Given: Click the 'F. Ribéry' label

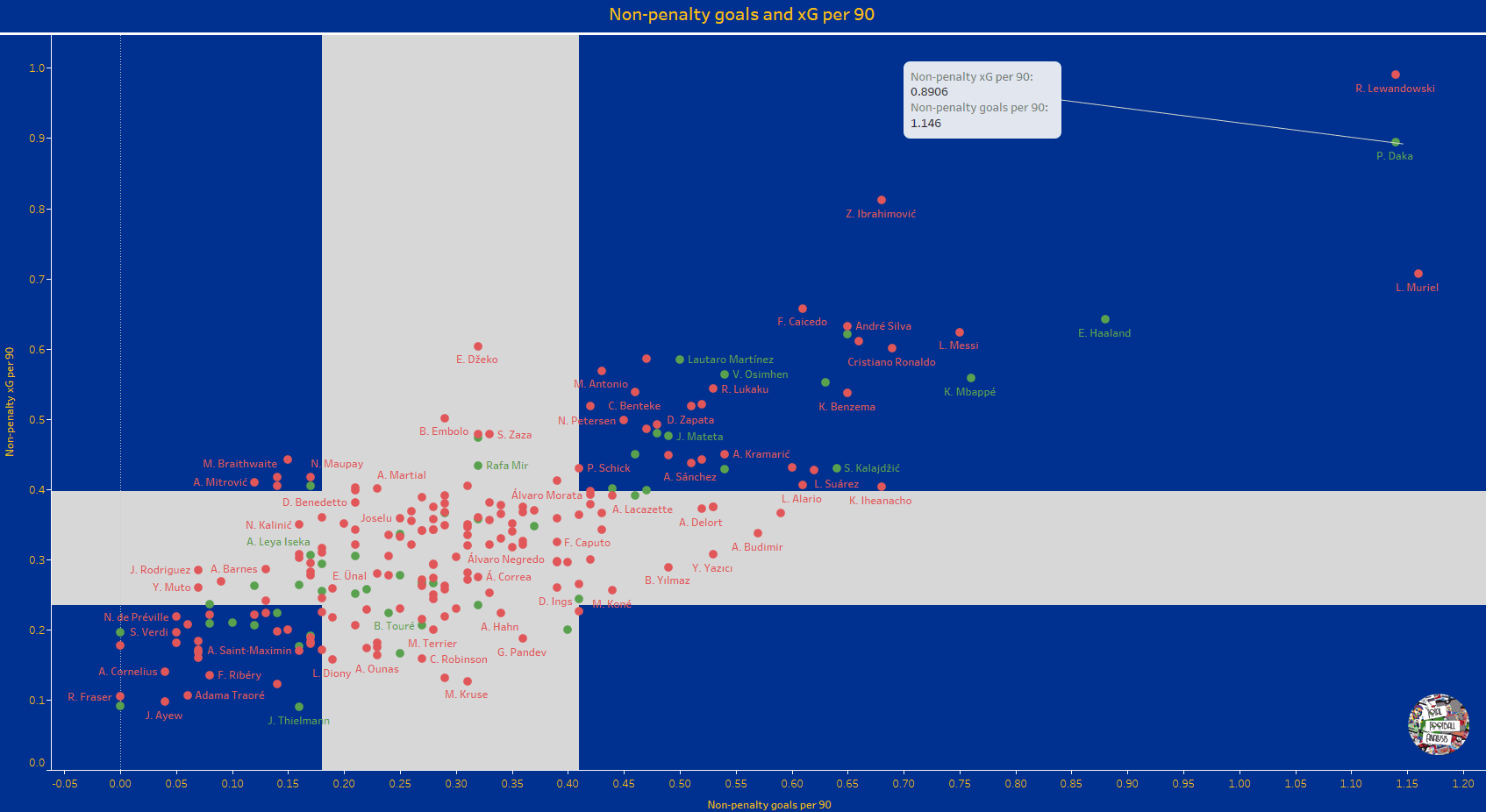Looking at the screenshot, I should click(239, 675).
